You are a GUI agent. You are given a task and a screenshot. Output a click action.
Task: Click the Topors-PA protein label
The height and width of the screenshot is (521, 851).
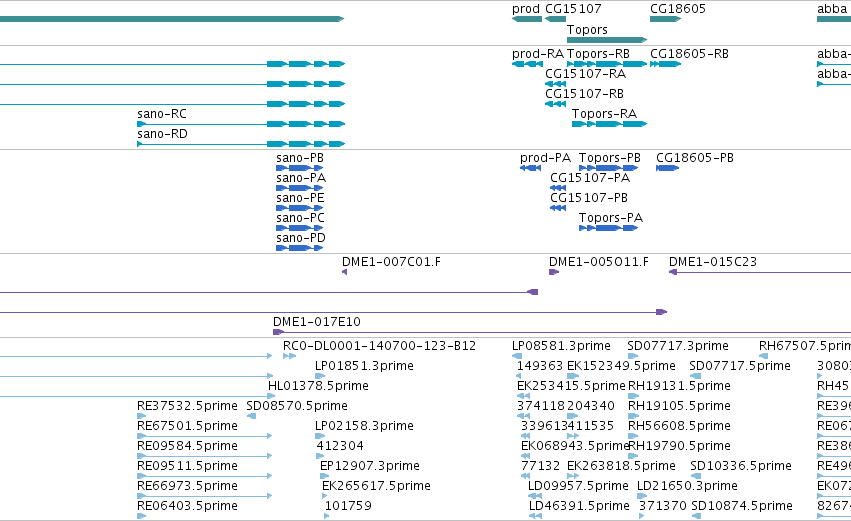coord(611,219)
